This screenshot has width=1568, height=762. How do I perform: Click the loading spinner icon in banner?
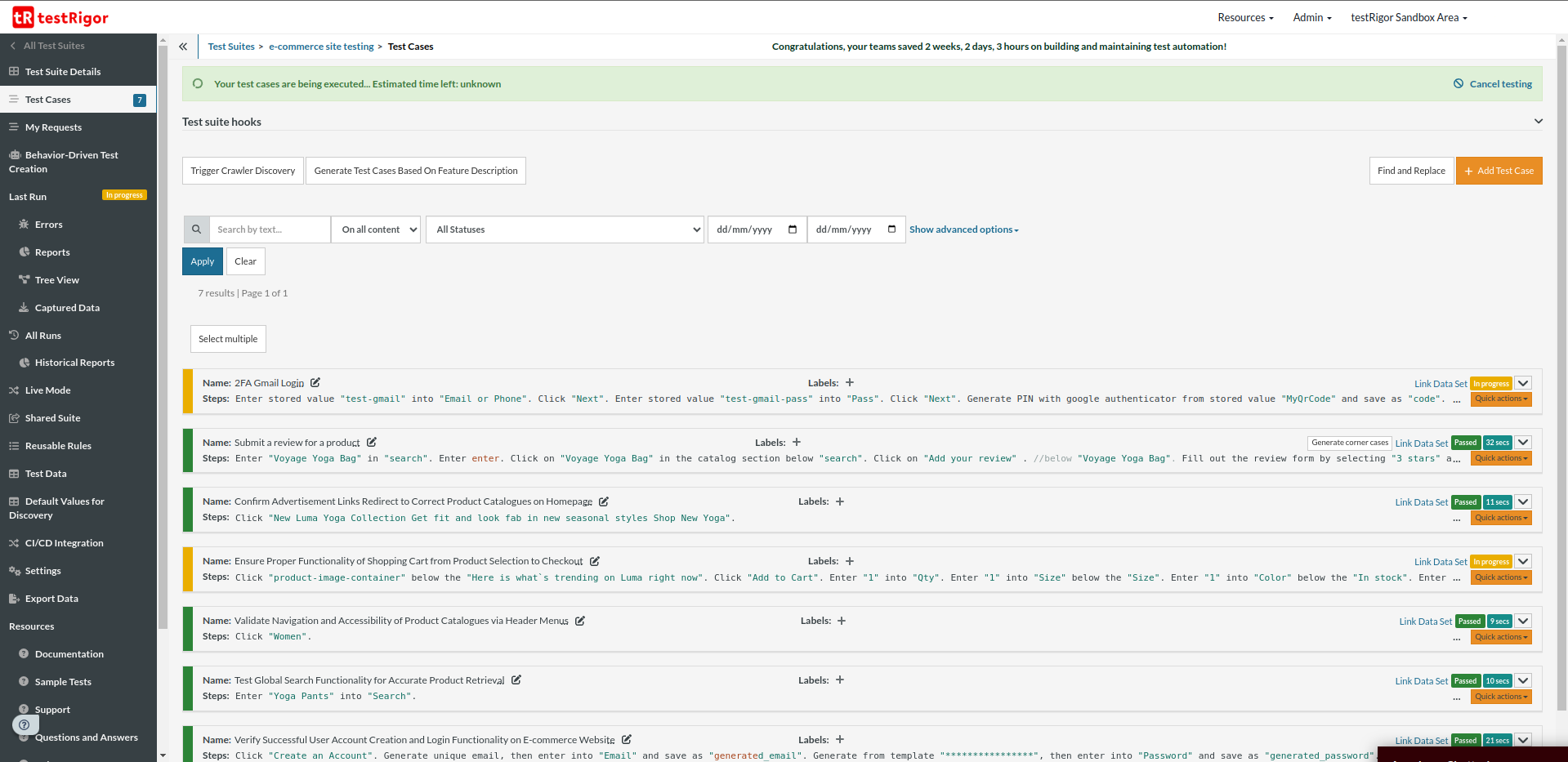tap(198, 83)
